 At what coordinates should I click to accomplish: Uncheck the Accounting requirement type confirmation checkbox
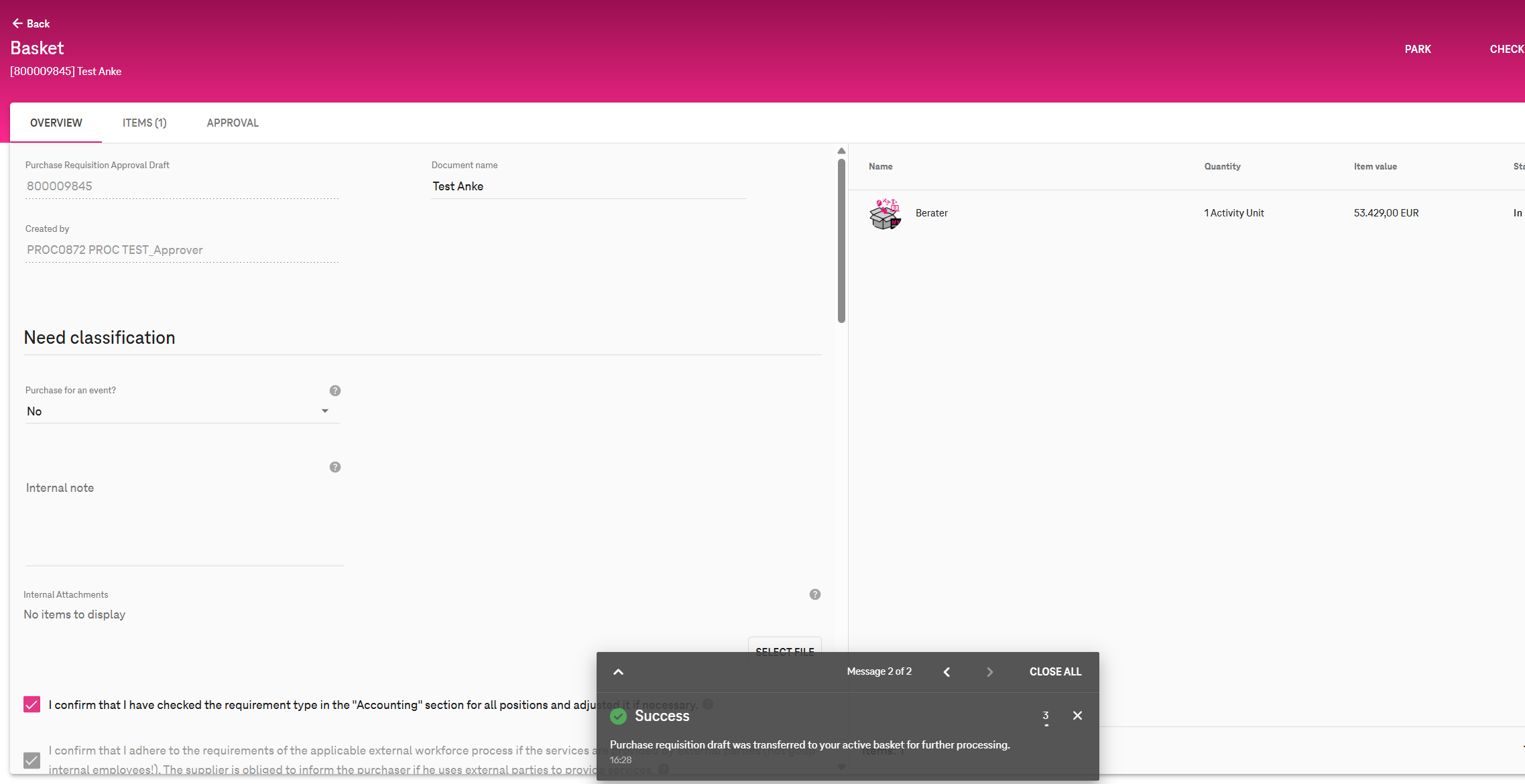pos(32,704)
